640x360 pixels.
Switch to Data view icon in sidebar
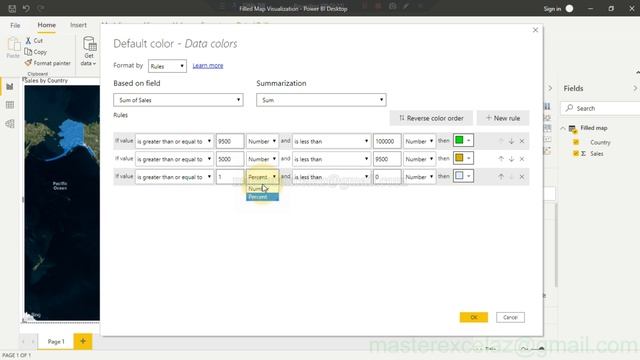(x=10, y=105)
